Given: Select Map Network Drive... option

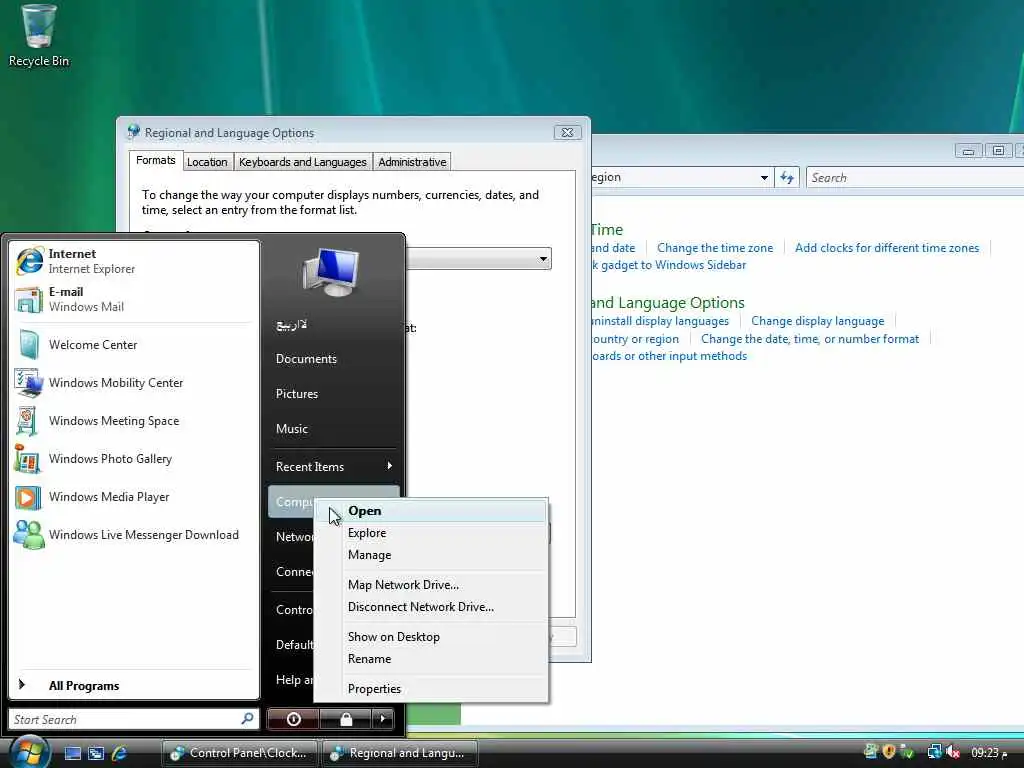Looking at the screenshot, I should point(431,584).
